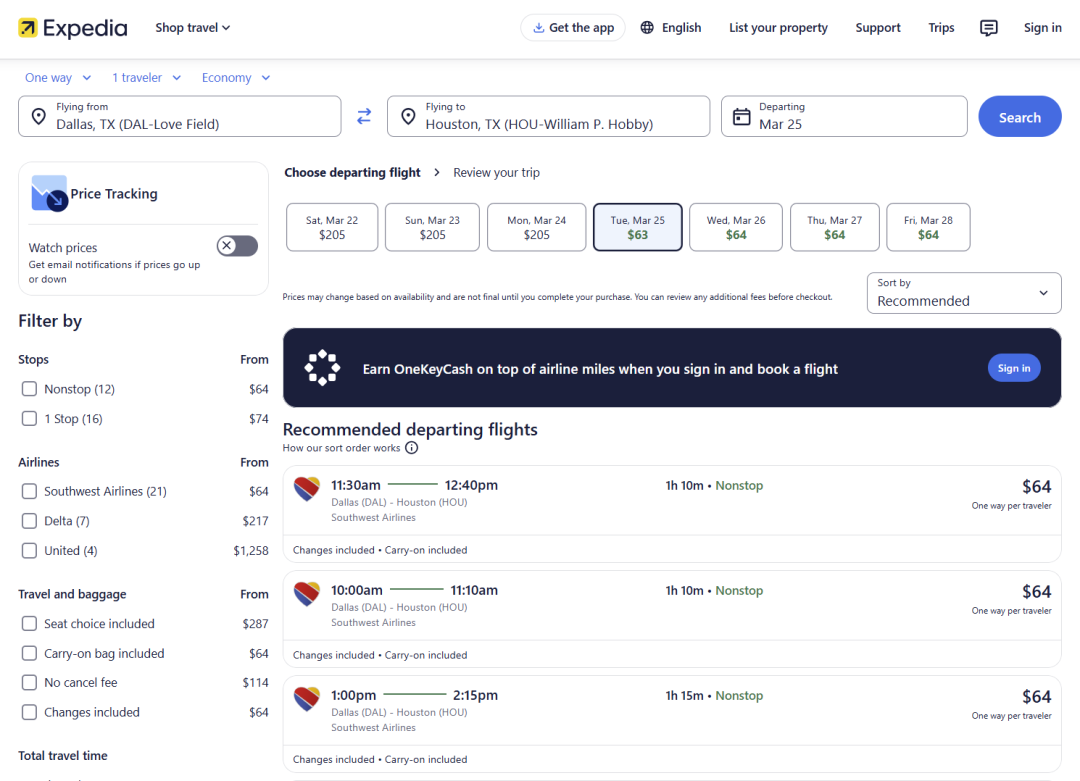Check Carry-on bag included filter

click(x=29, y=653)
